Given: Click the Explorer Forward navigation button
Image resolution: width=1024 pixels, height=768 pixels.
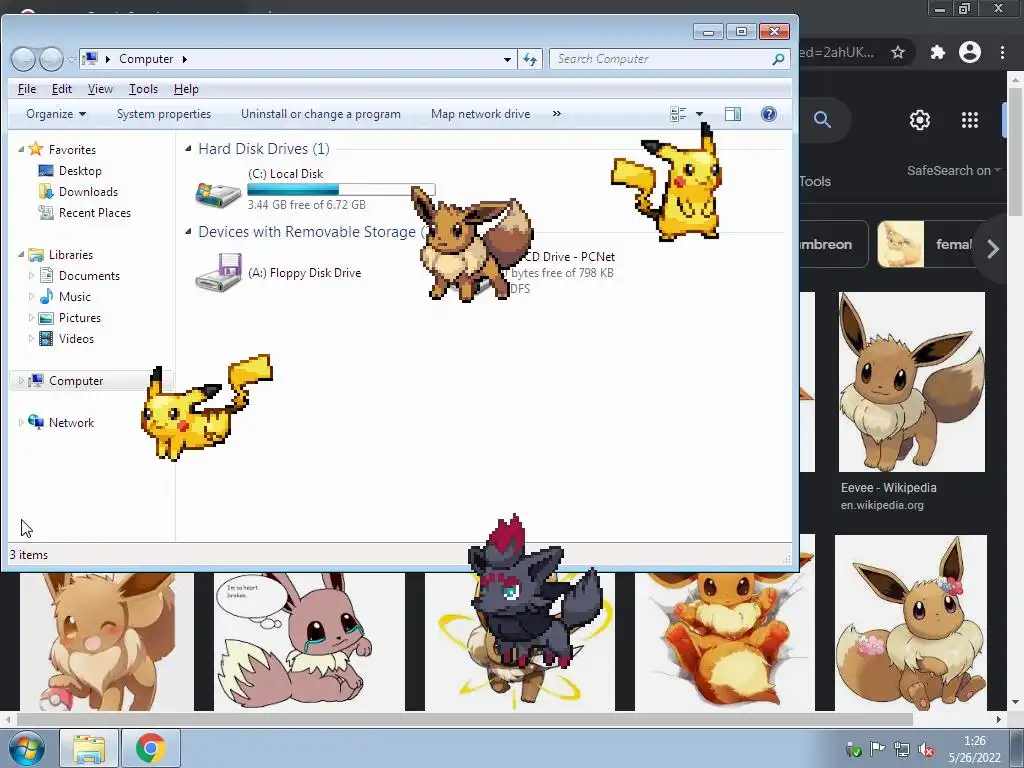Looking at the screenshot, I should (51, 59).
